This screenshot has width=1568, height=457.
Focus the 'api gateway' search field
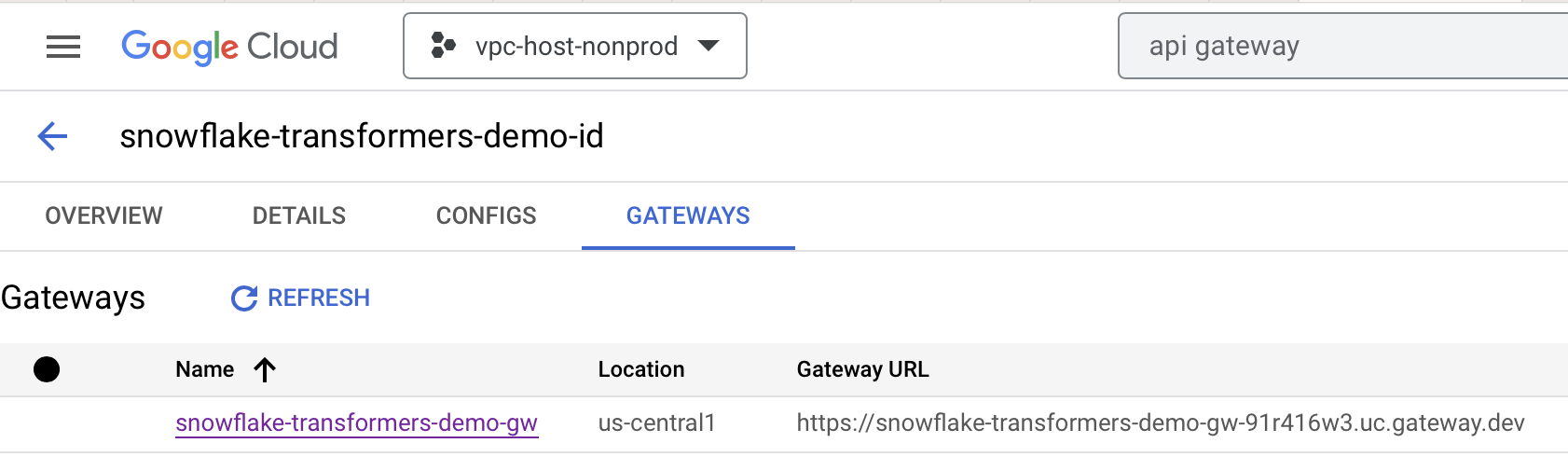1342,46
